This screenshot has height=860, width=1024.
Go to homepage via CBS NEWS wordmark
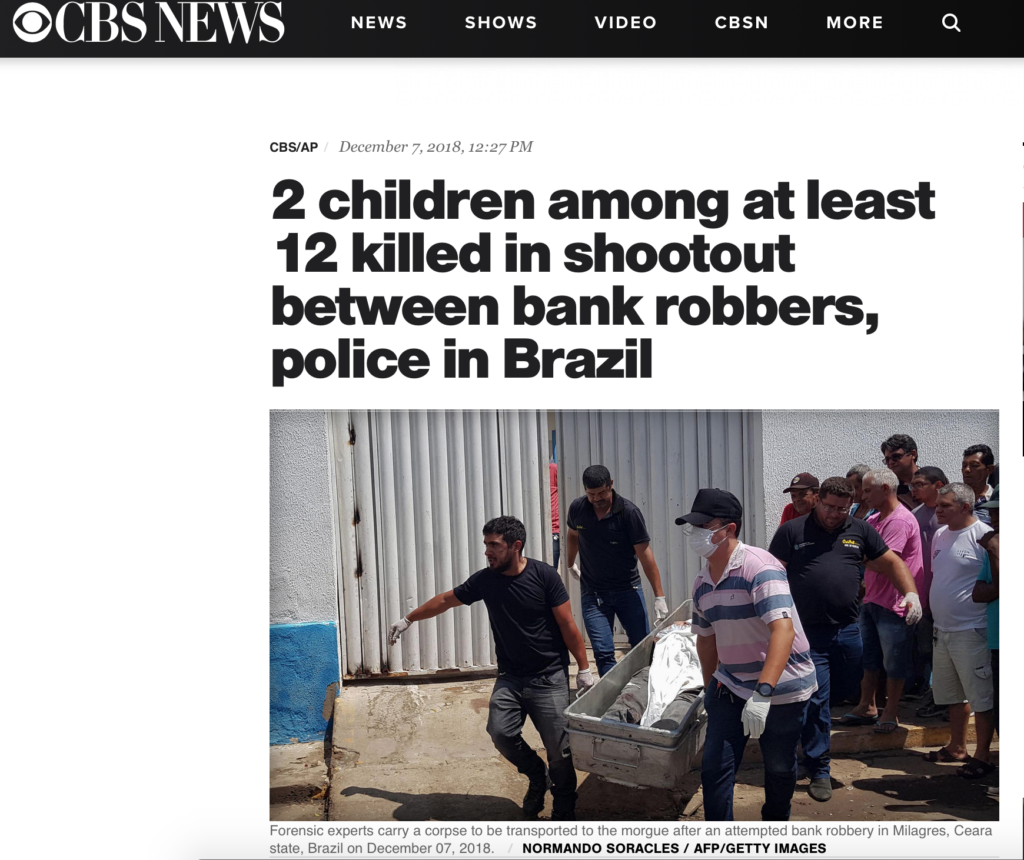169,22
